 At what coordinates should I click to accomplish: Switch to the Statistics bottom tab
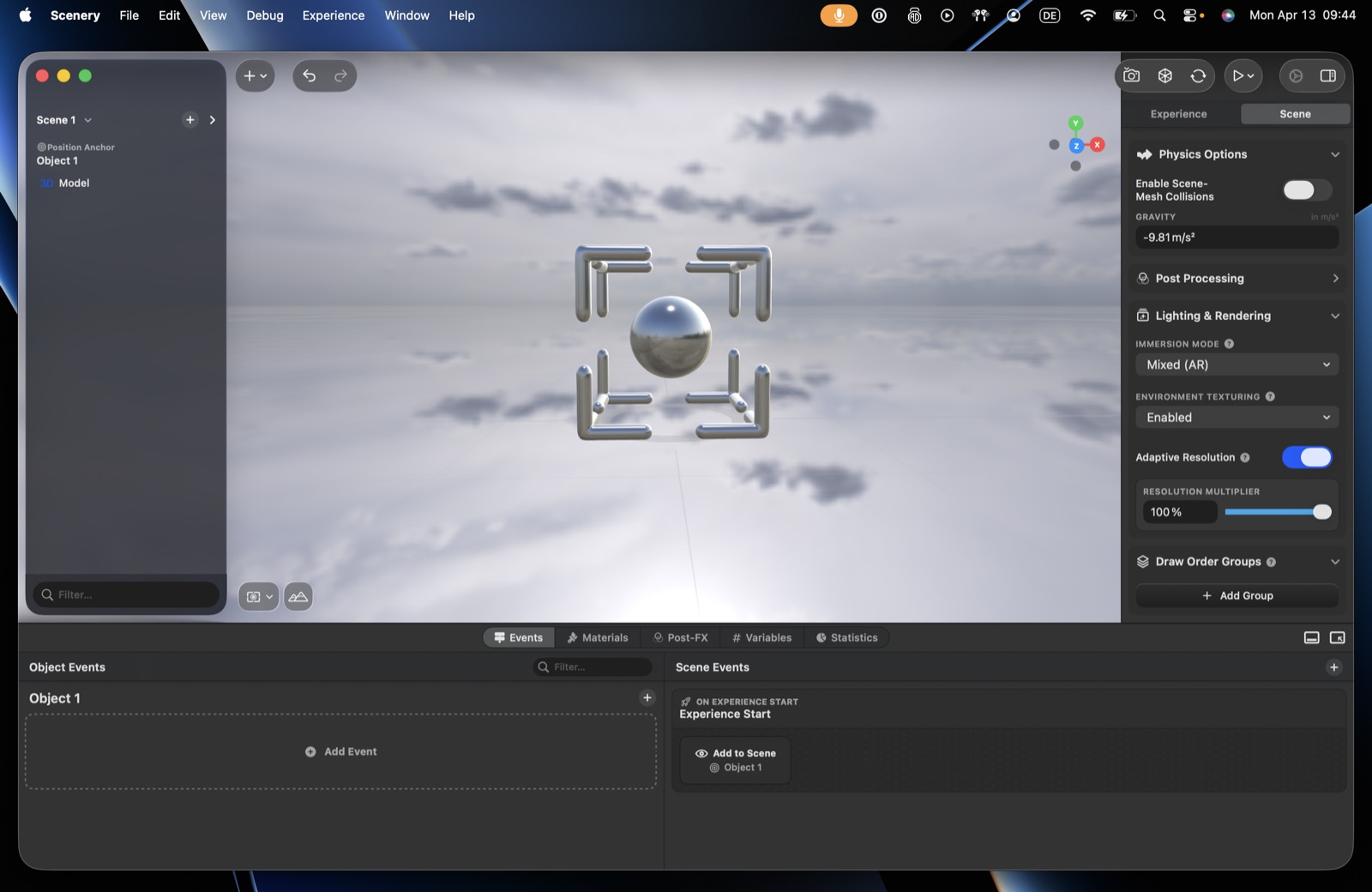tap(847, 637)
